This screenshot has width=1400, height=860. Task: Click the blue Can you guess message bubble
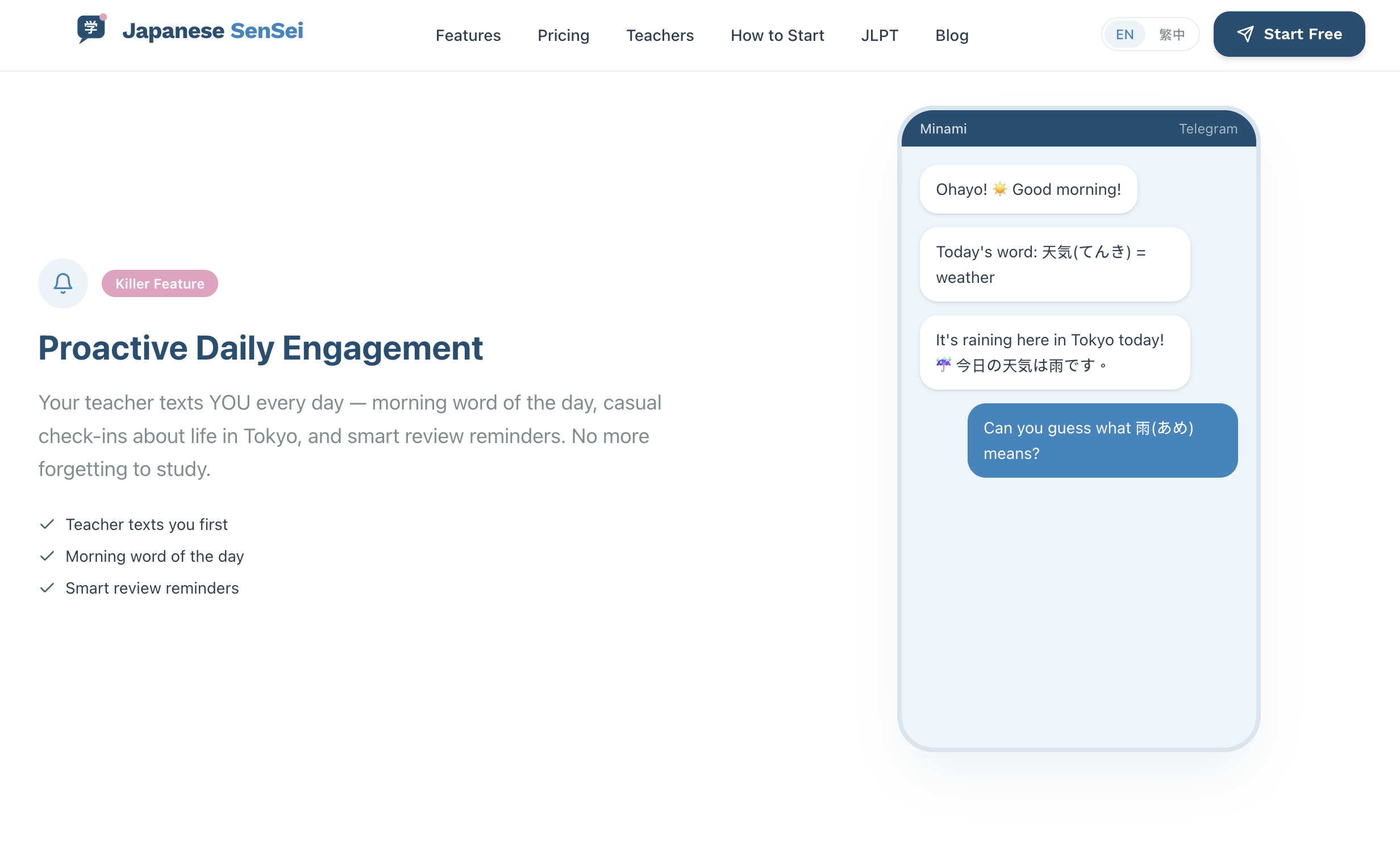coord(1102,441)
